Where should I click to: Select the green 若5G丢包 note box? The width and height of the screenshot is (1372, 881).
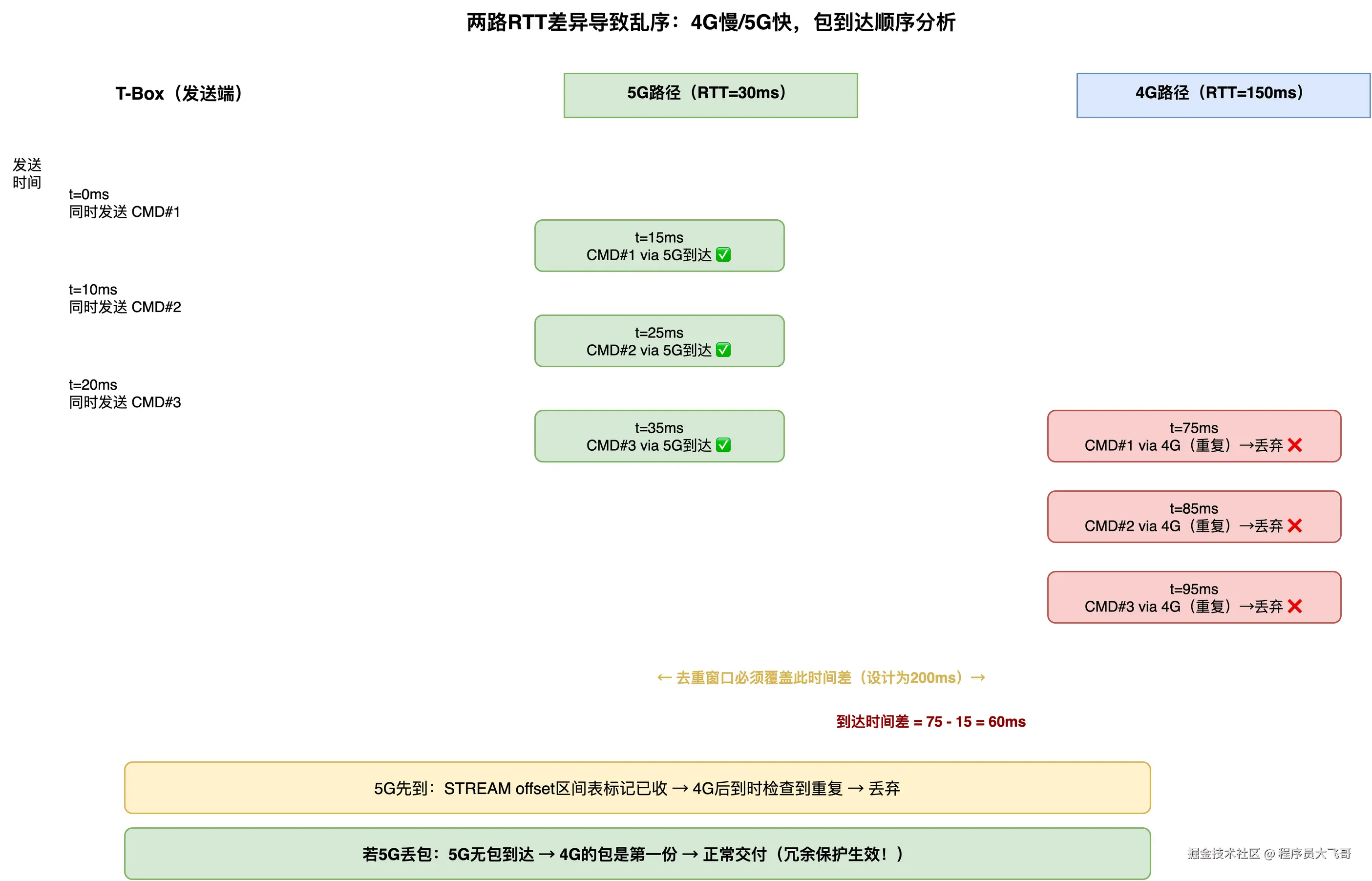pyautogui.click(x=637, y=854)
